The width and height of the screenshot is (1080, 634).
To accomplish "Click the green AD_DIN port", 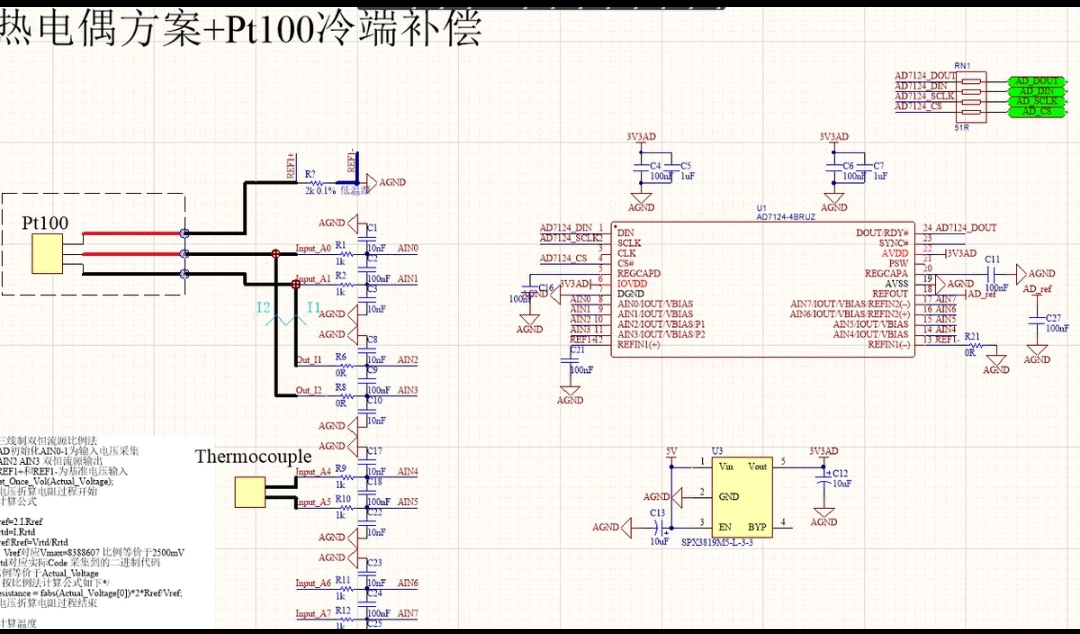I will 1037,91.
